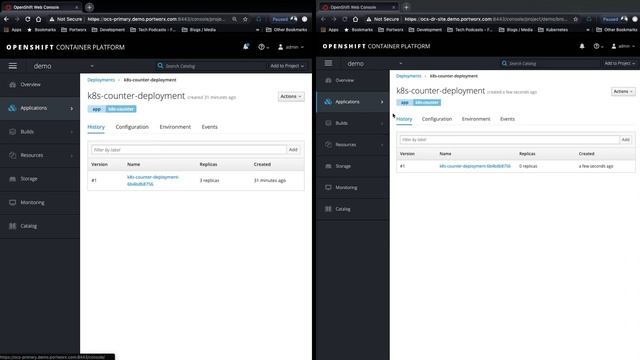Open k8s-counter-deployment replica set link in right console
Screen dimensions: 640x360
pyautogui.click(x=475, y=166)
